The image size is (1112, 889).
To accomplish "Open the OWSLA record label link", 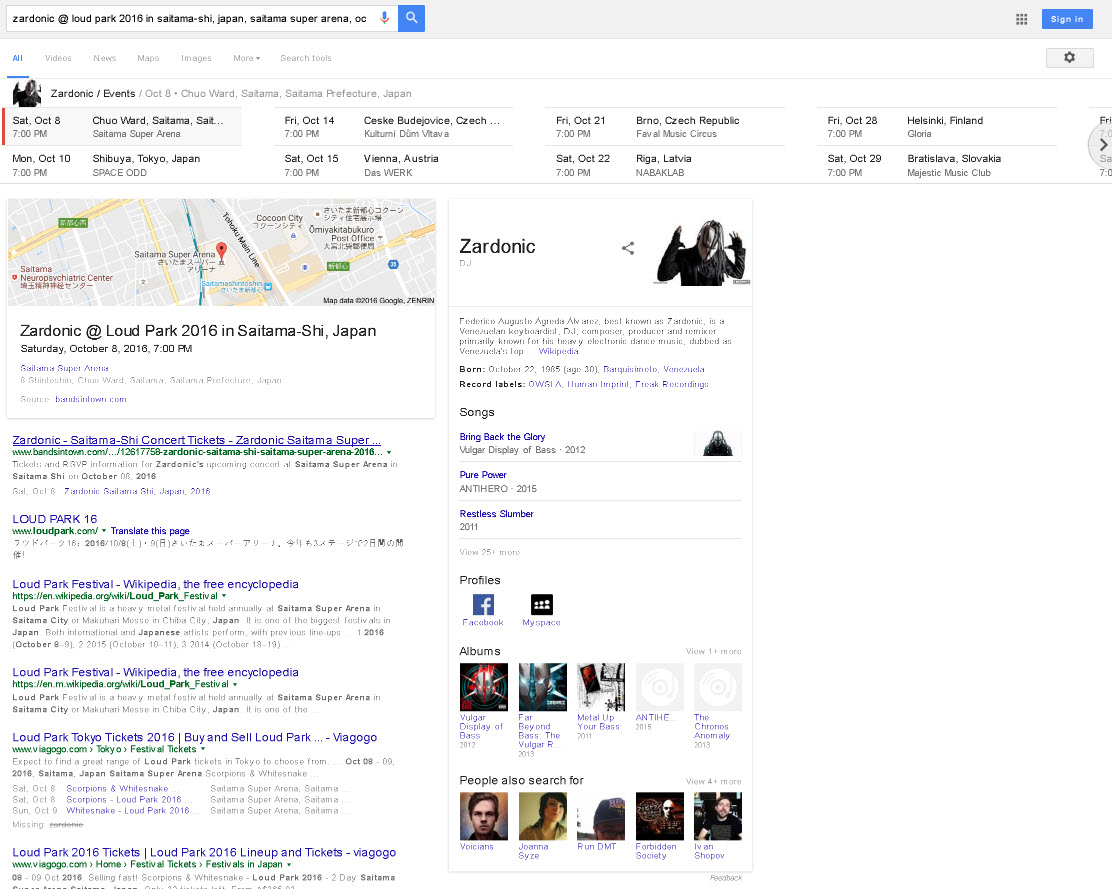I will tap(545, 384).
